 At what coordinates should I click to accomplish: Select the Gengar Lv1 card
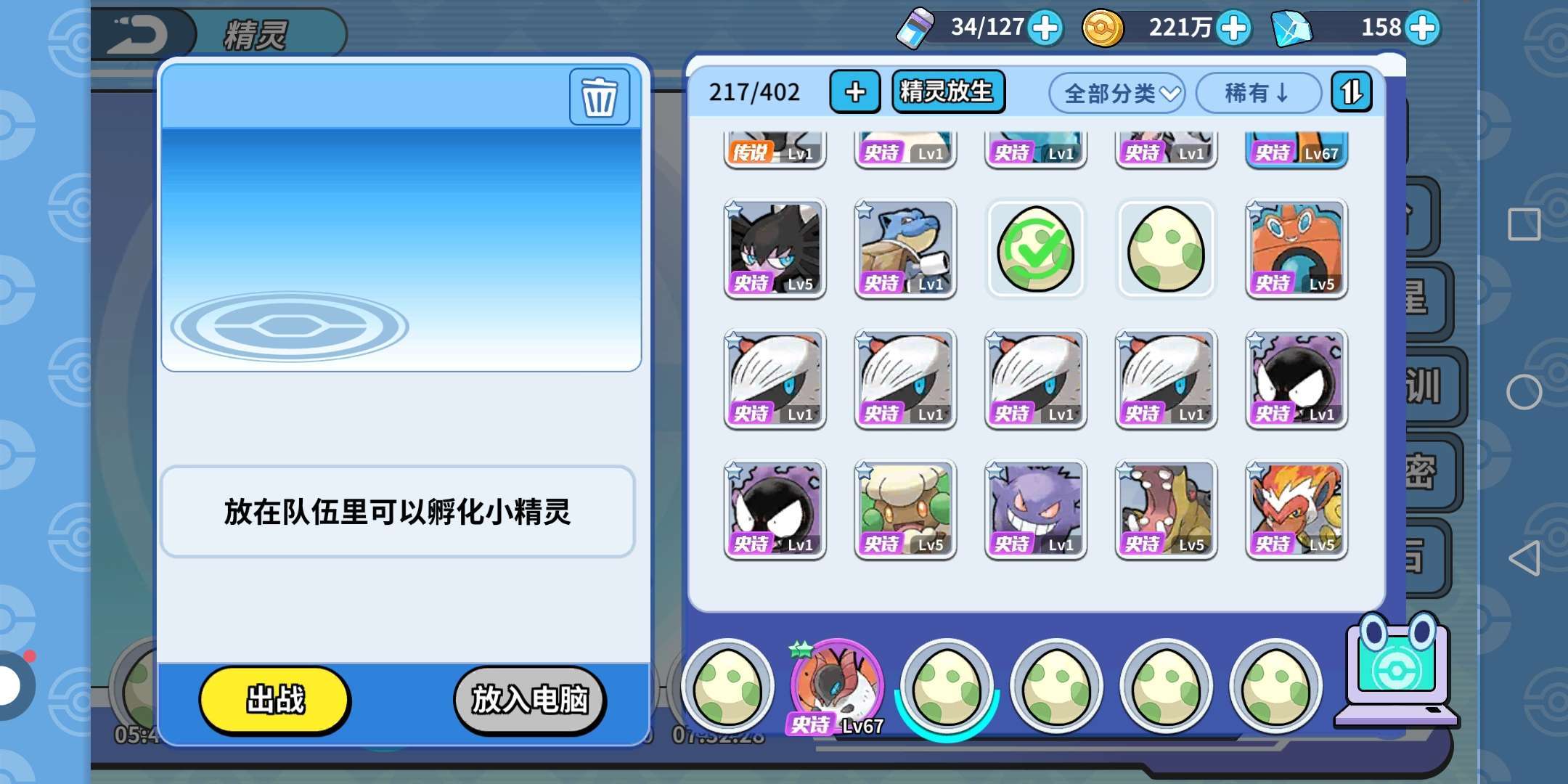pyautogui.click(x=1035, y=510)
